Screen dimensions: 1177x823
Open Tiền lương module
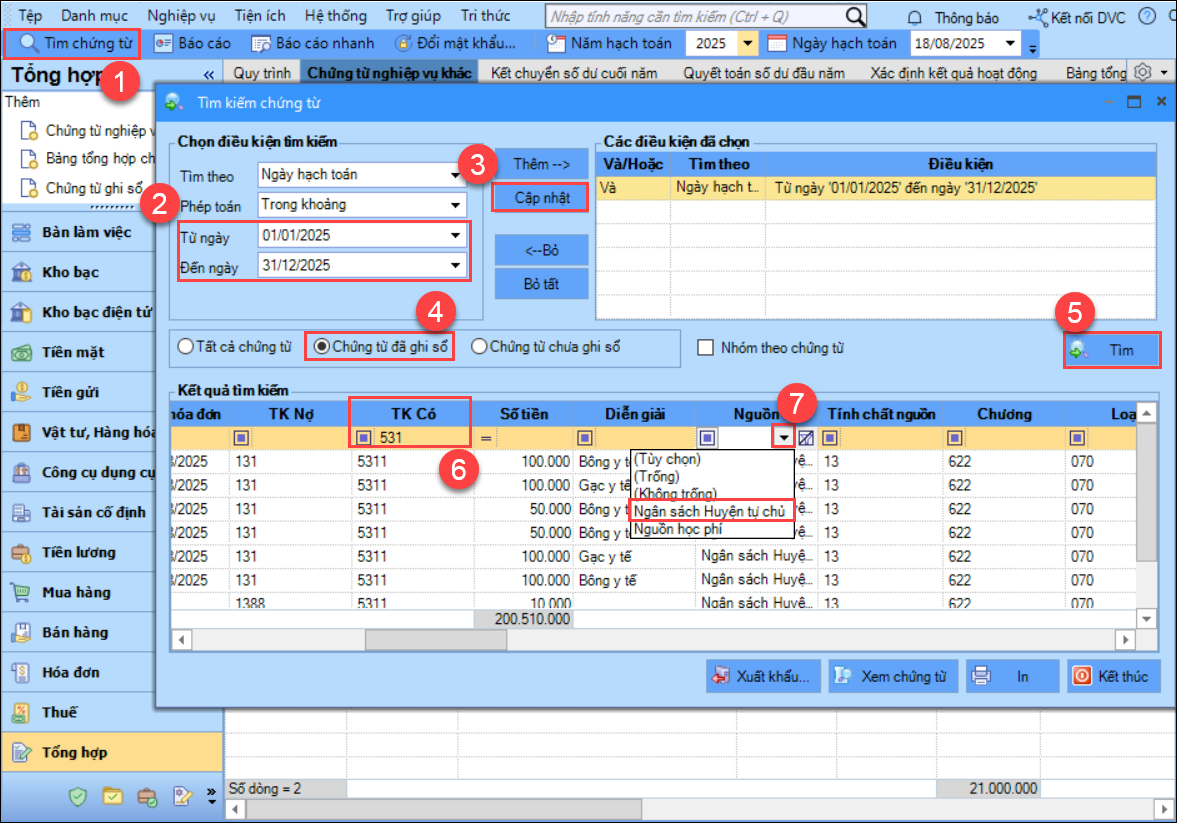pyautogui.click(x=78, y=552)
